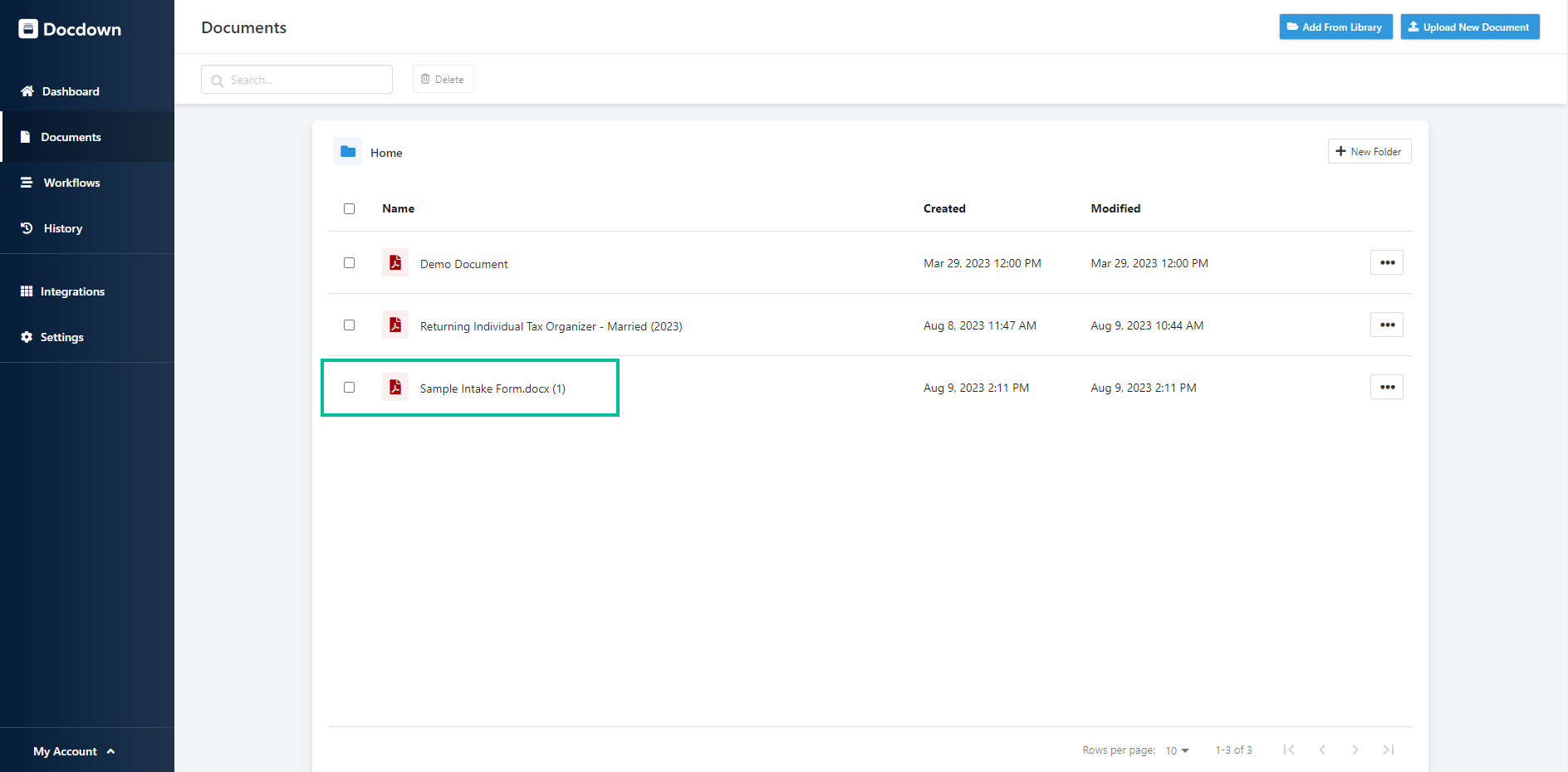
Task: Click the PDF icon beside Demo Document
Action: [x=395, y=262]
